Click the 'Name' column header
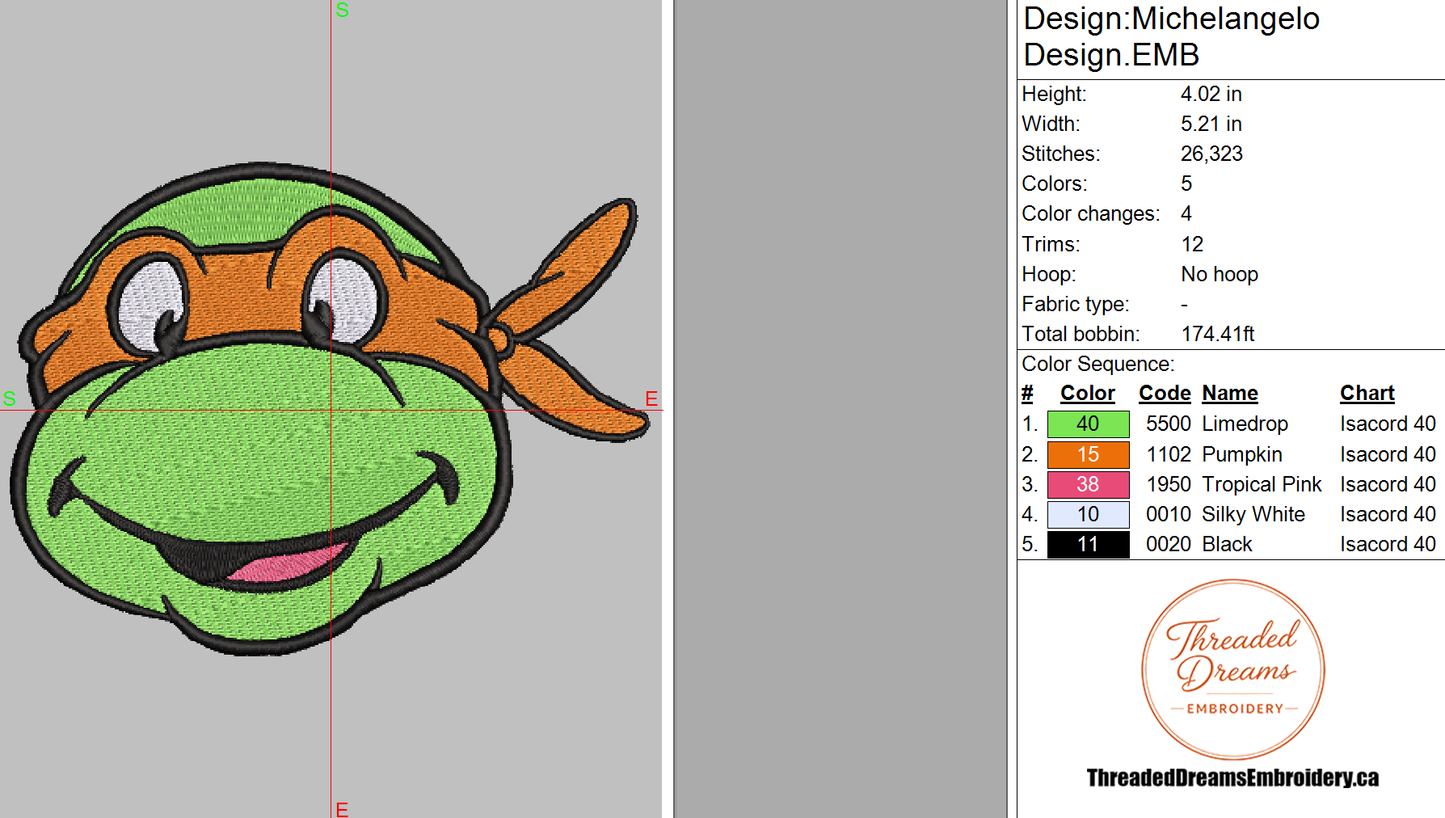This screenshot has width=1445, height=818. click(1230, 394)
